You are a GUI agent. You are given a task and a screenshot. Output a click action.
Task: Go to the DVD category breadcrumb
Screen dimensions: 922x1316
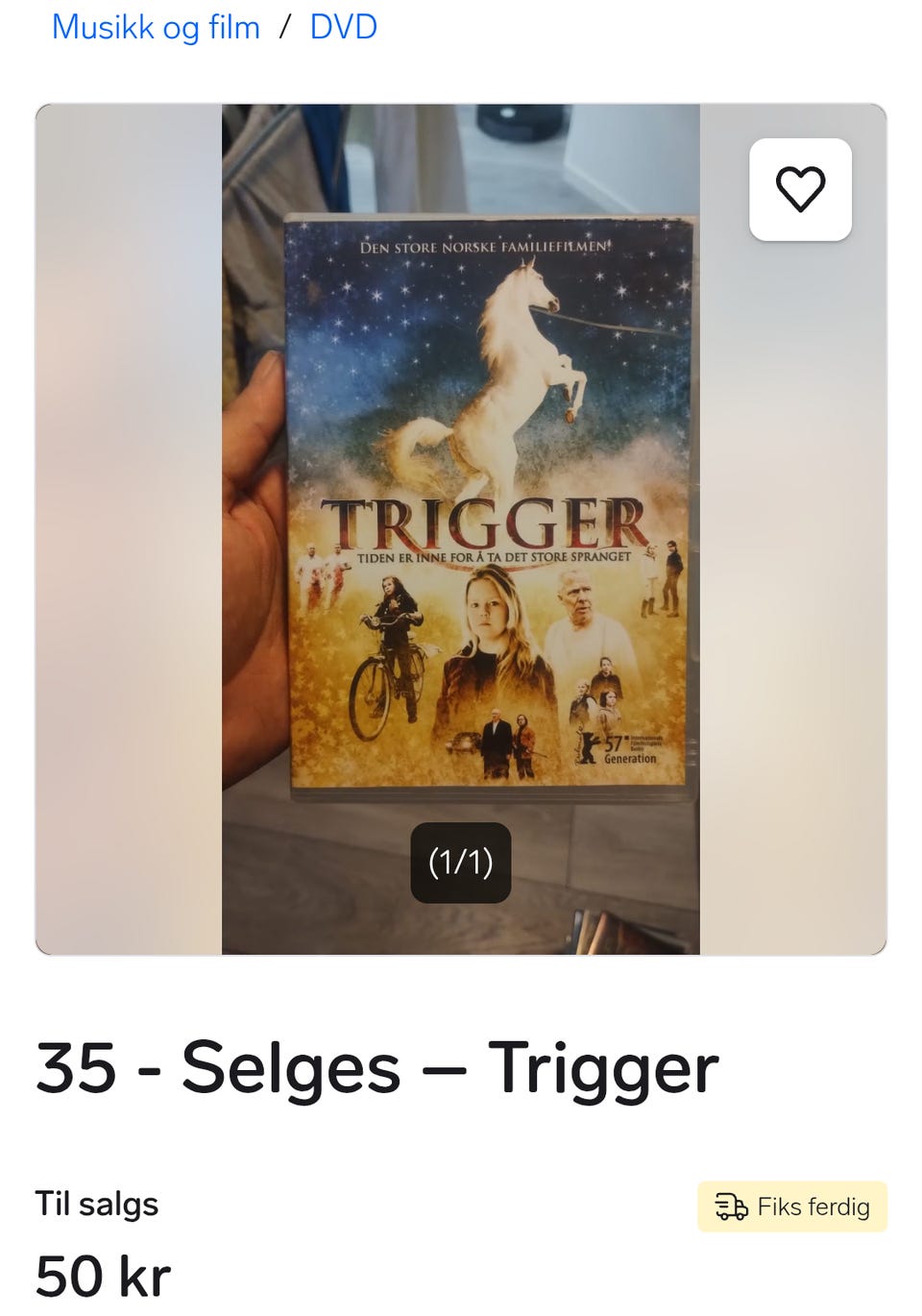click(x=343, y=27)
